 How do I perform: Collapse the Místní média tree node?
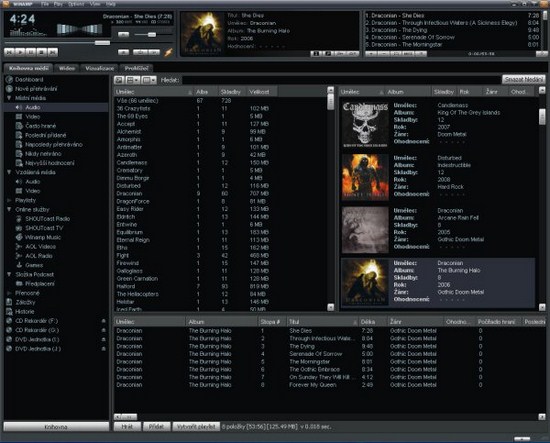9,98
